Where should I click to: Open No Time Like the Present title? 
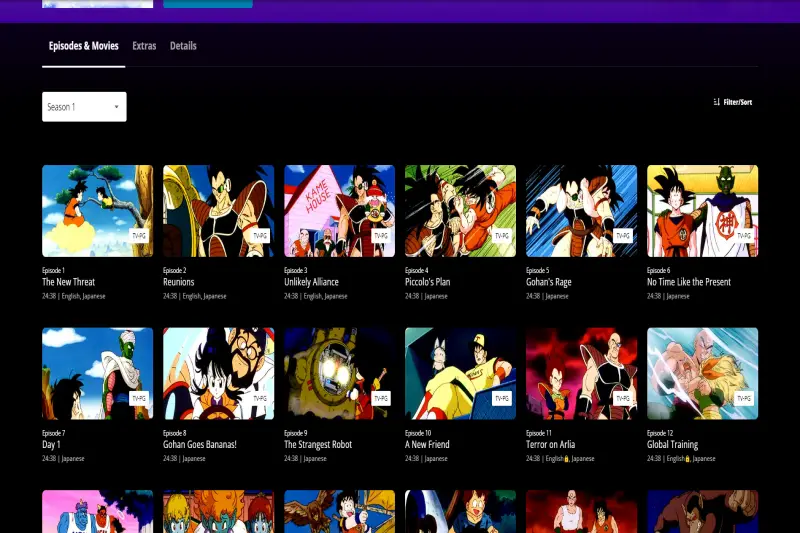click(x=689, y=282)
